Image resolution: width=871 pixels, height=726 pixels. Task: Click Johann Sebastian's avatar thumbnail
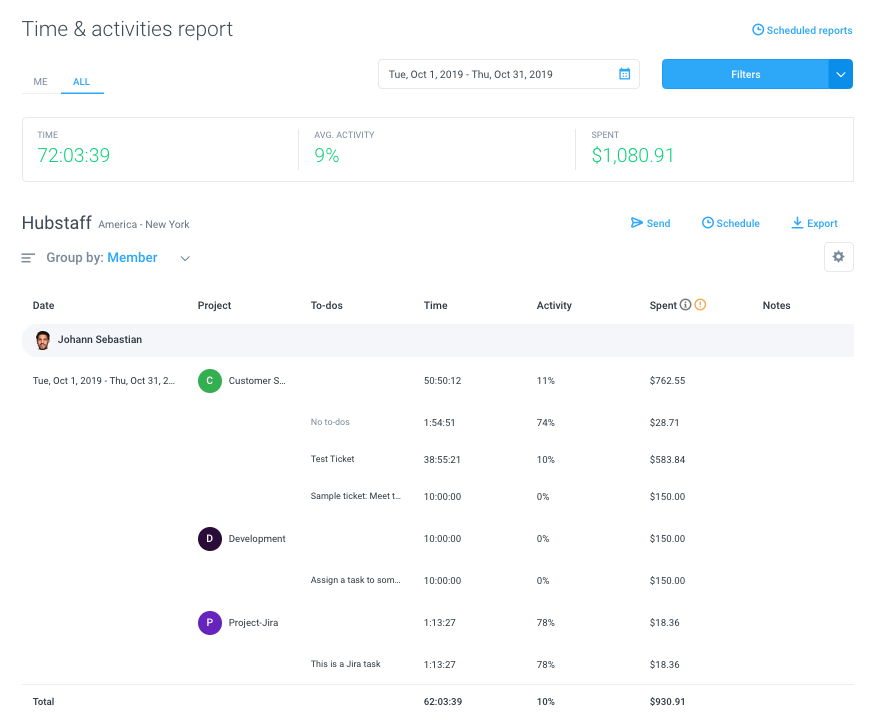coord(43,340)
